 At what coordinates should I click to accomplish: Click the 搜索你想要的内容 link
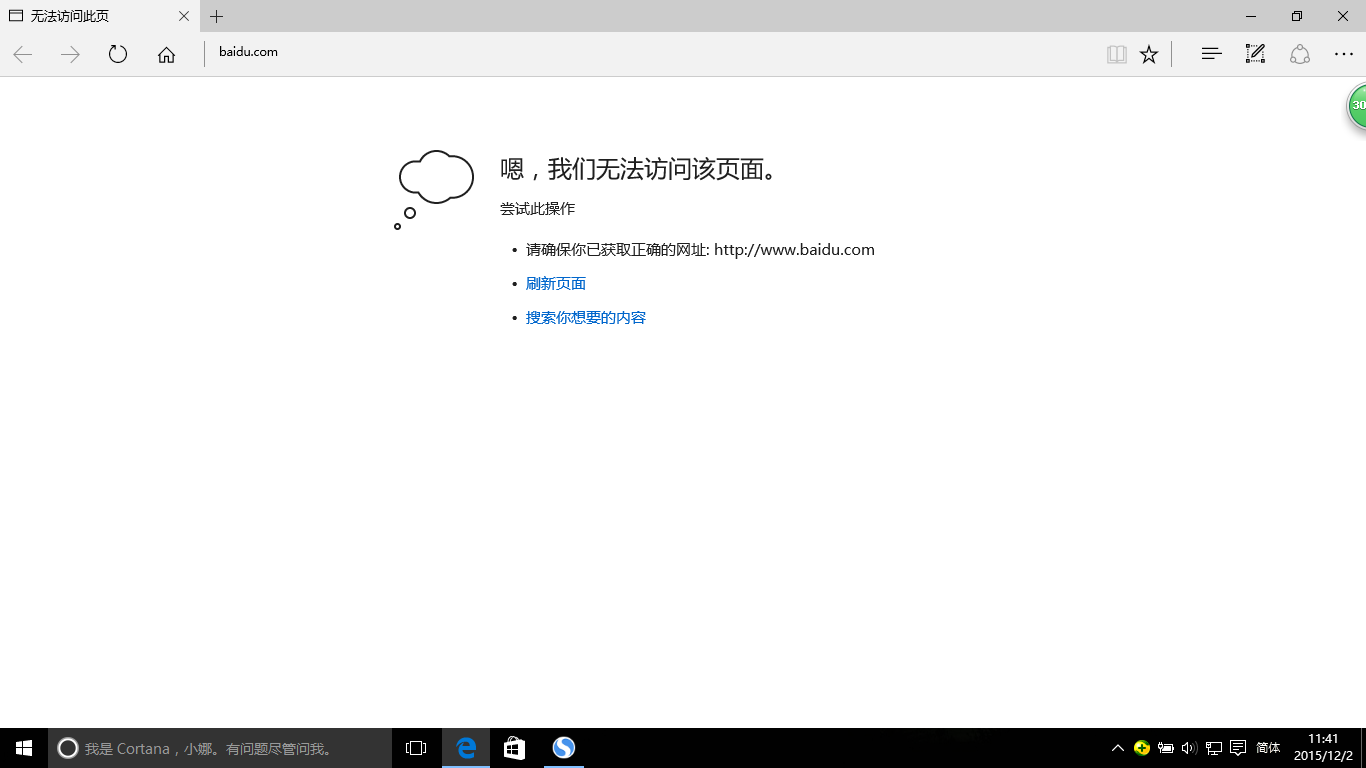(x=586, y=318)
